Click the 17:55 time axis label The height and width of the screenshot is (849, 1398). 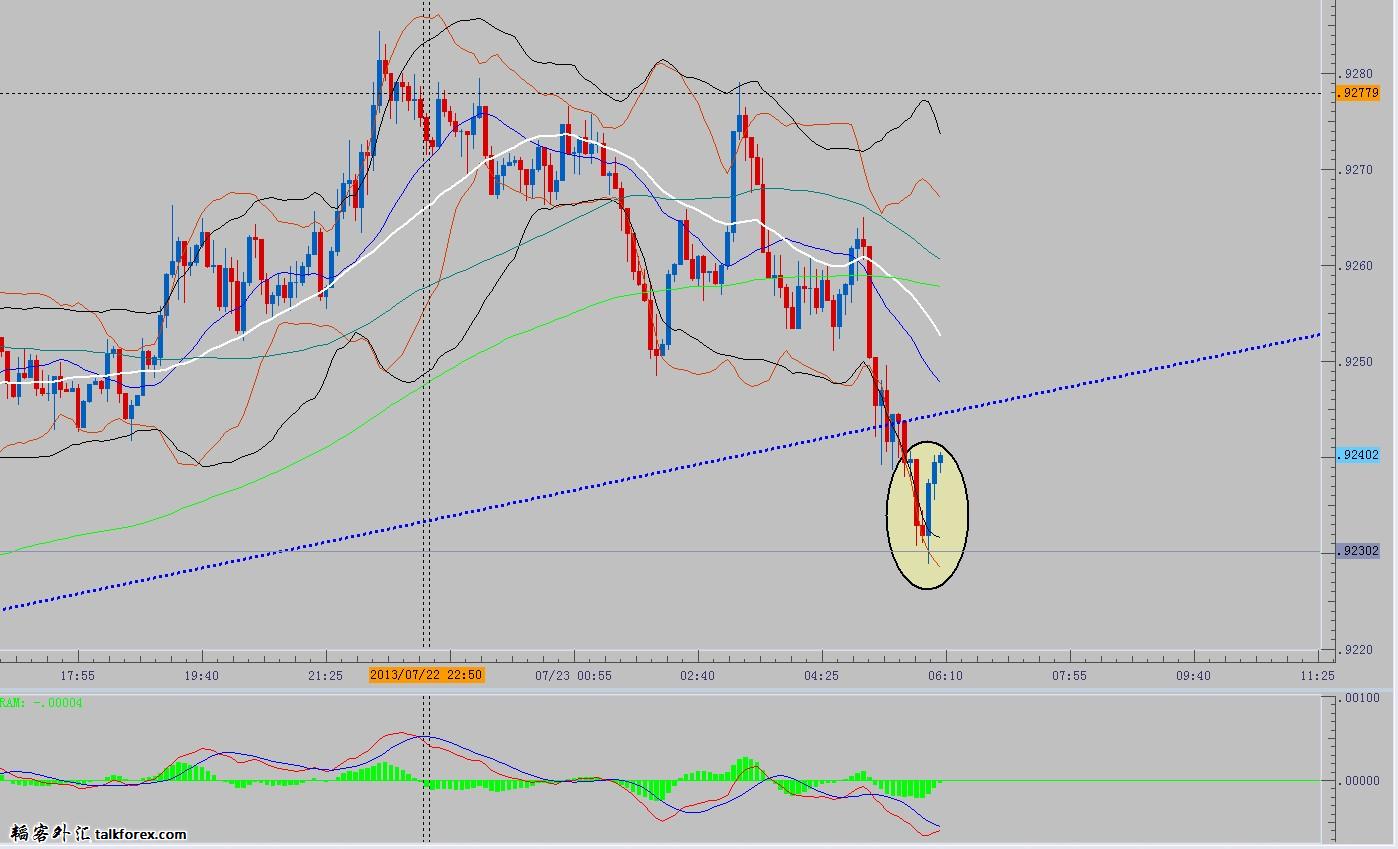click(x=77, y=676)
